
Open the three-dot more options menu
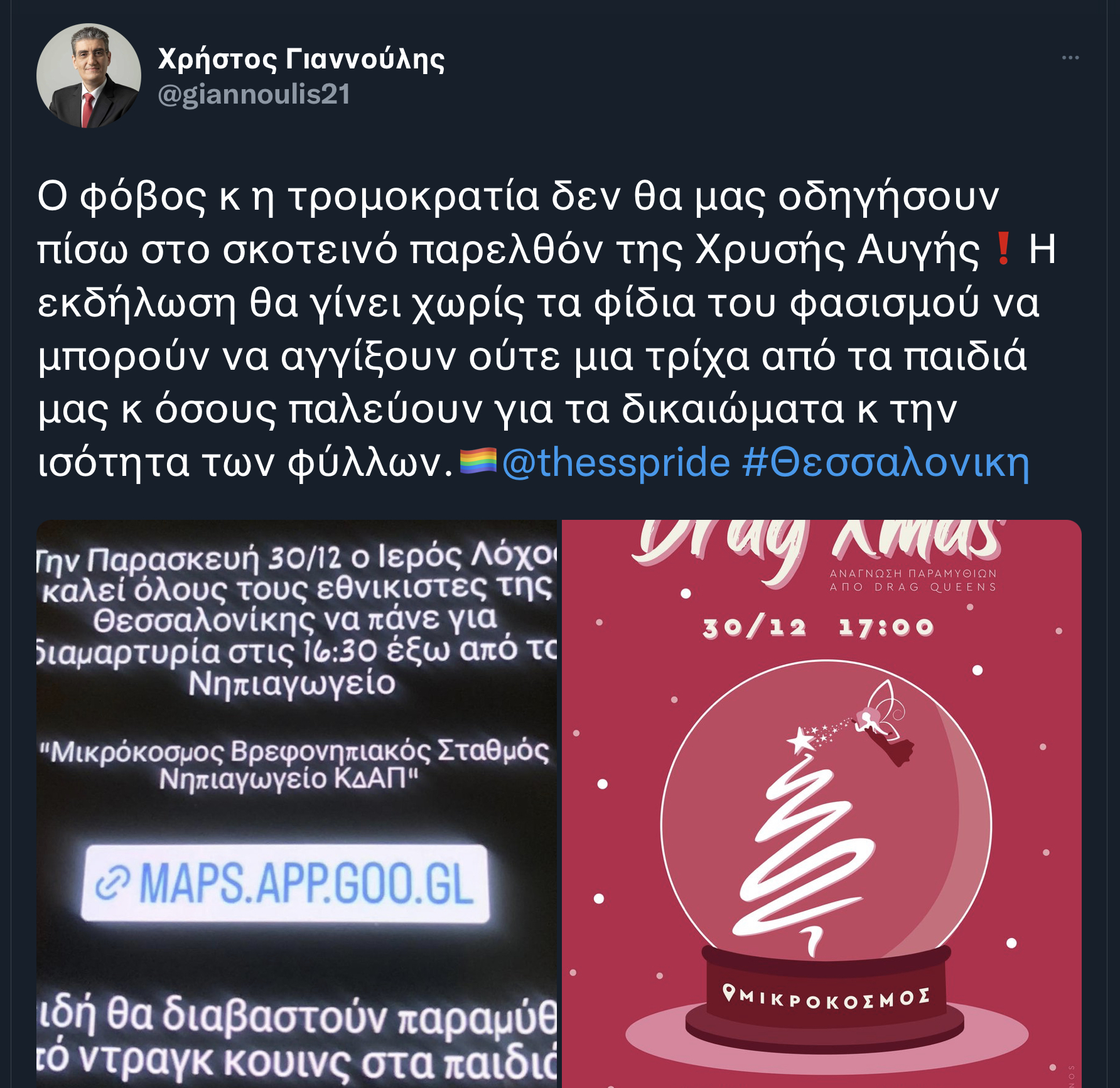pyautogui.click(x=1070, y=58)
